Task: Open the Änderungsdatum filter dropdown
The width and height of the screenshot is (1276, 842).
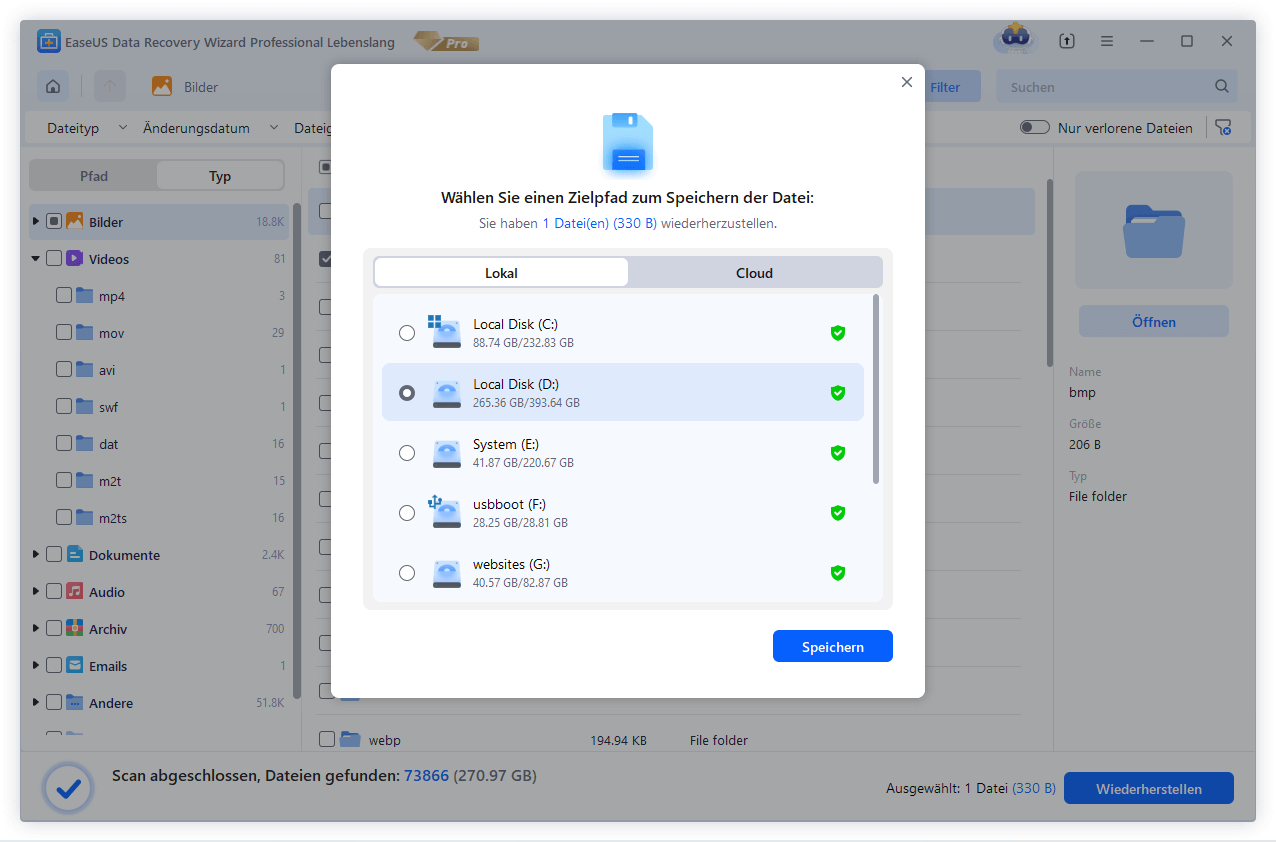Action: point(210,128)
